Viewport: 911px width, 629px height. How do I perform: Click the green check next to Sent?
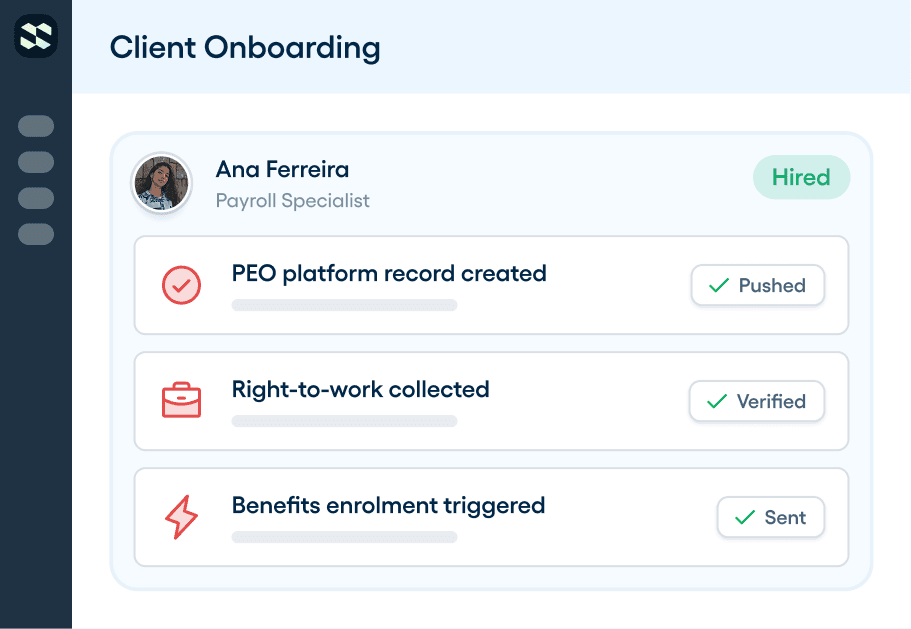tap(745, 517)
